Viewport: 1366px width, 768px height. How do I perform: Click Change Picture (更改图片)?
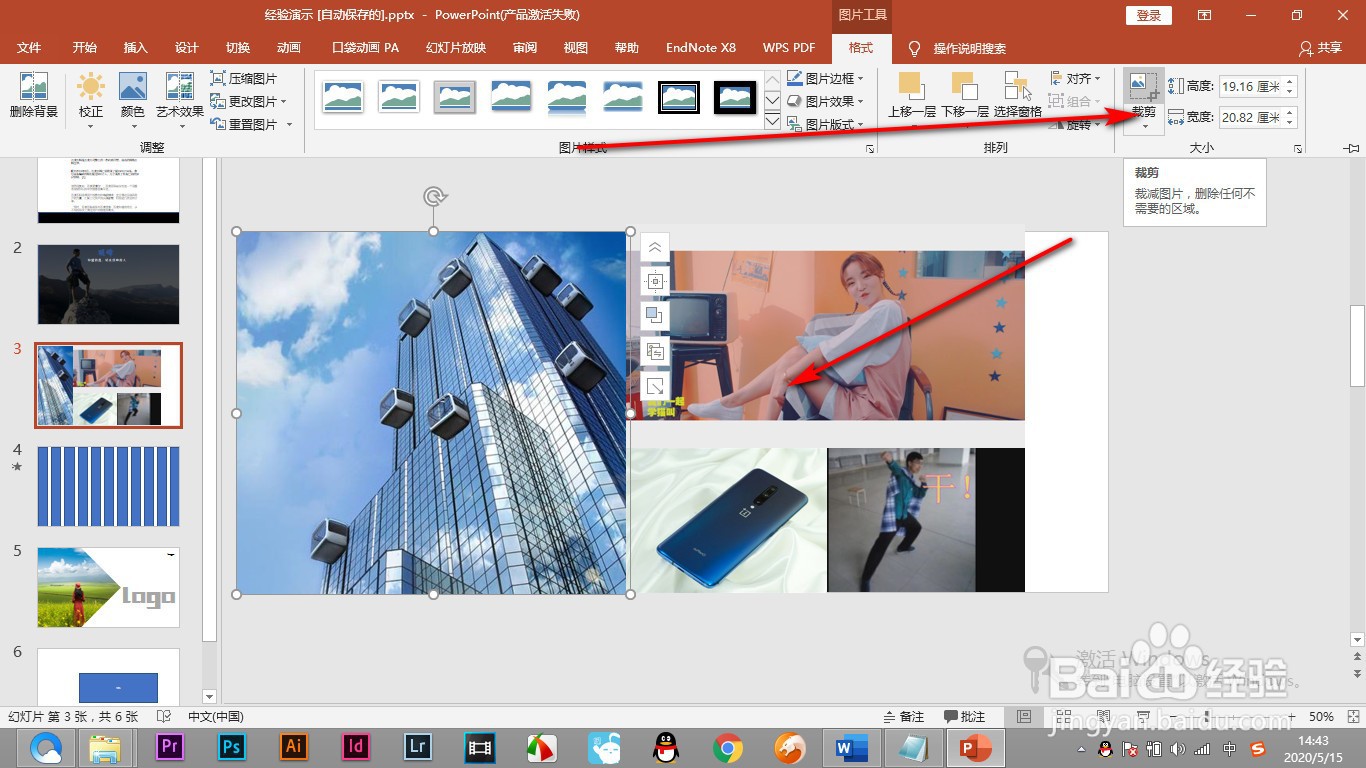(x=243, y=101)
